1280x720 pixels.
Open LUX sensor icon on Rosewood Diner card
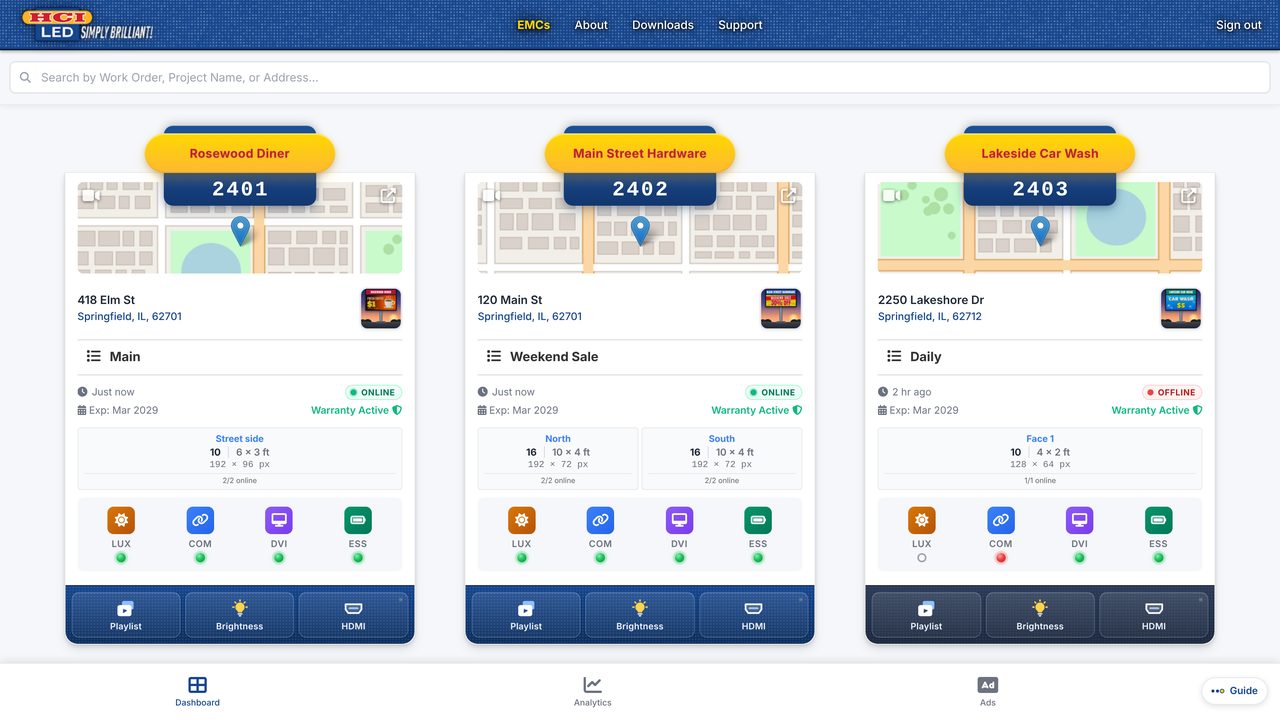[x=121, y=520]
